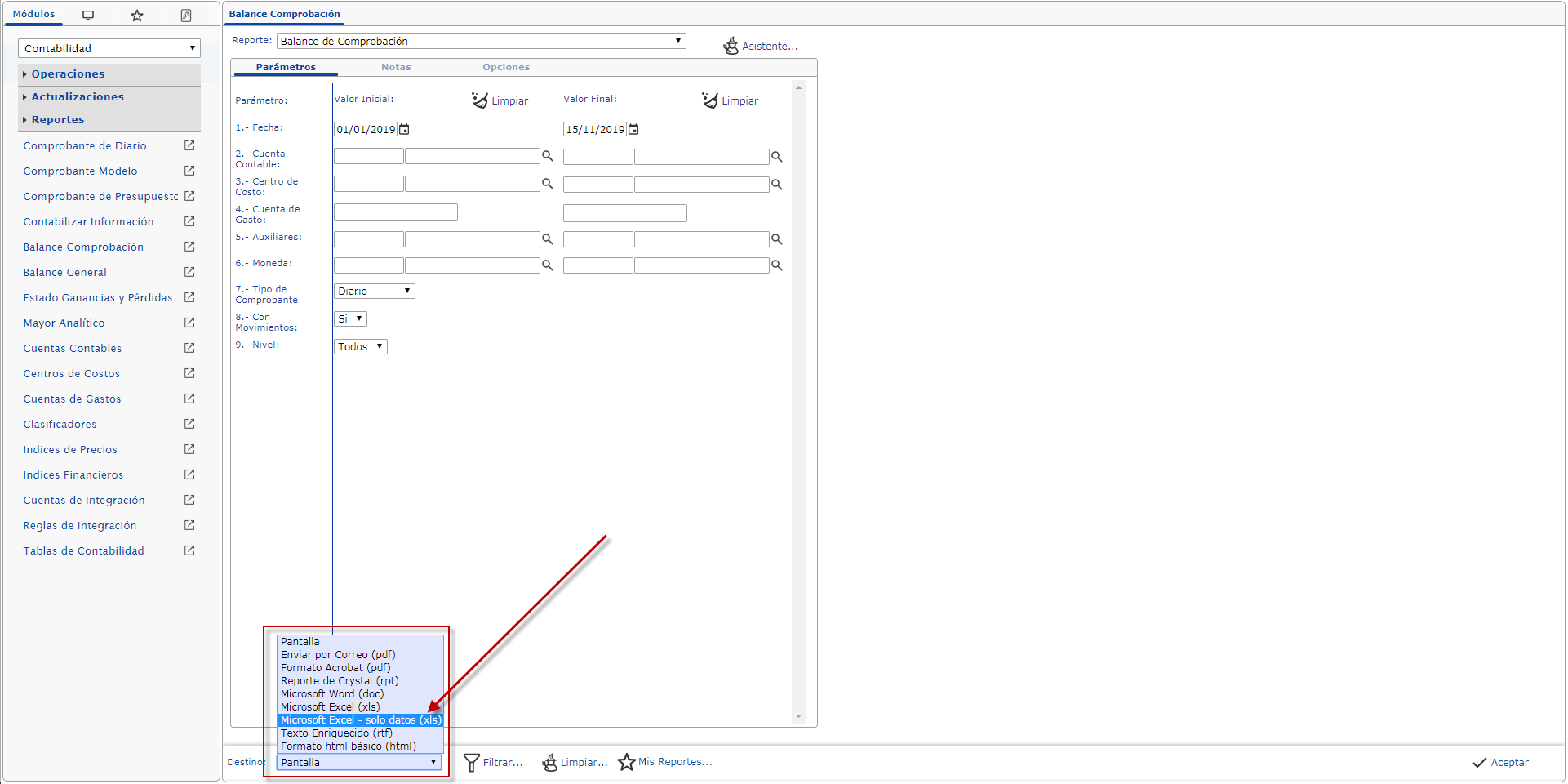The height and width of the screenshot is (784, 1568).
Task: Open the Asistente wizard
Action: [x=761, y=46]
